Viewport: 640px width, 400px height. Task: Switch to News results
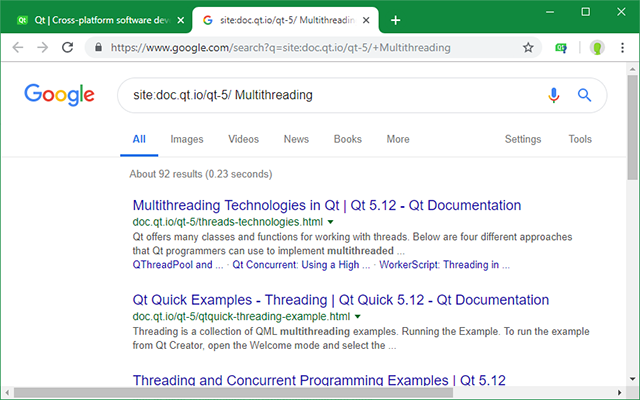(x=296, y=139)
